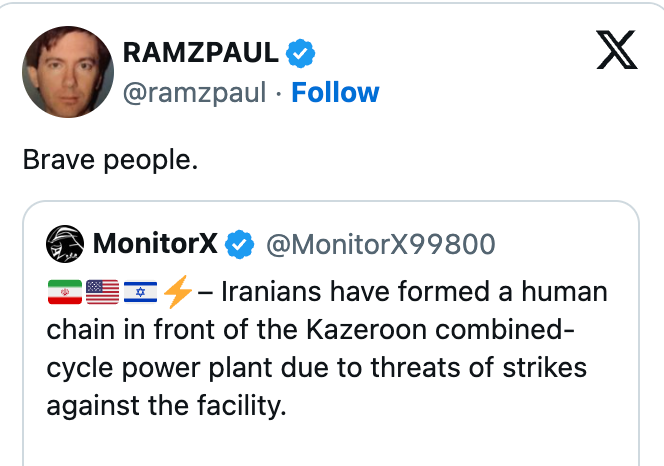Click the "Iranians have formed a human" text
664x466 pixels.
413,292
